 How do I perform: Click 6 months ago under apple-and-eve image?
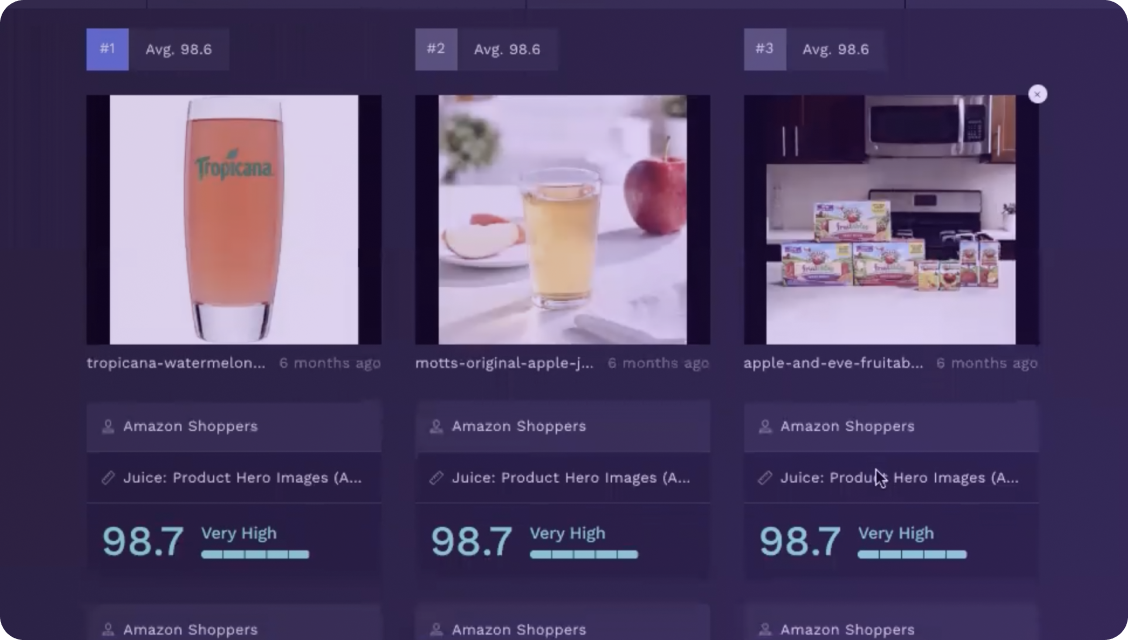(x=987, y=363)
